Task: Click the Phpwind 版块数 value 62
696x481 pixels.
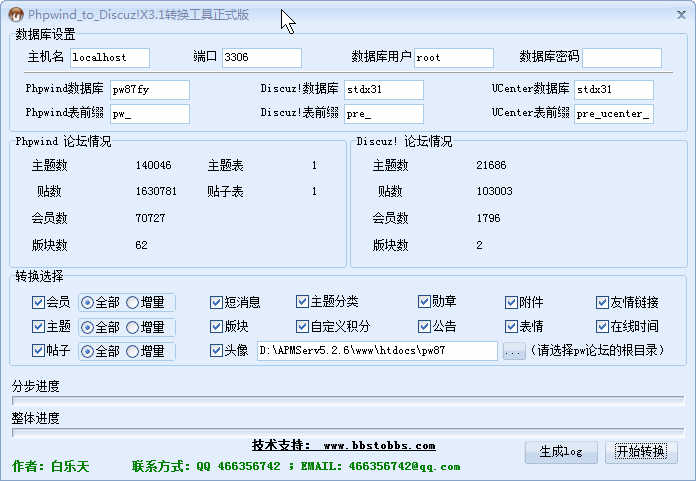Action: 141,245
